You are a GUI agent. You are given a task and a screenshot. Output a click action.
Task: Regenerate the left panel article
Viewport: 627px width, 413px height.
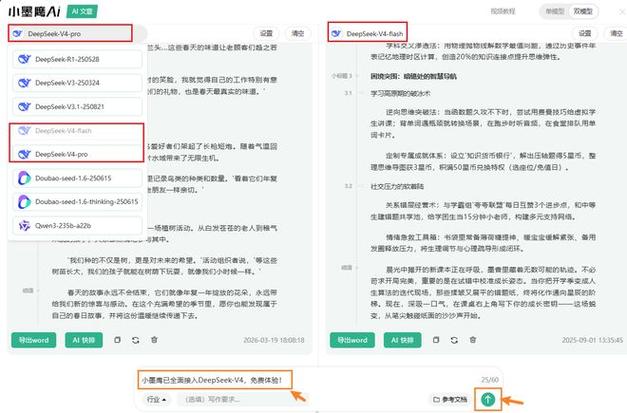tap(136, 340)
